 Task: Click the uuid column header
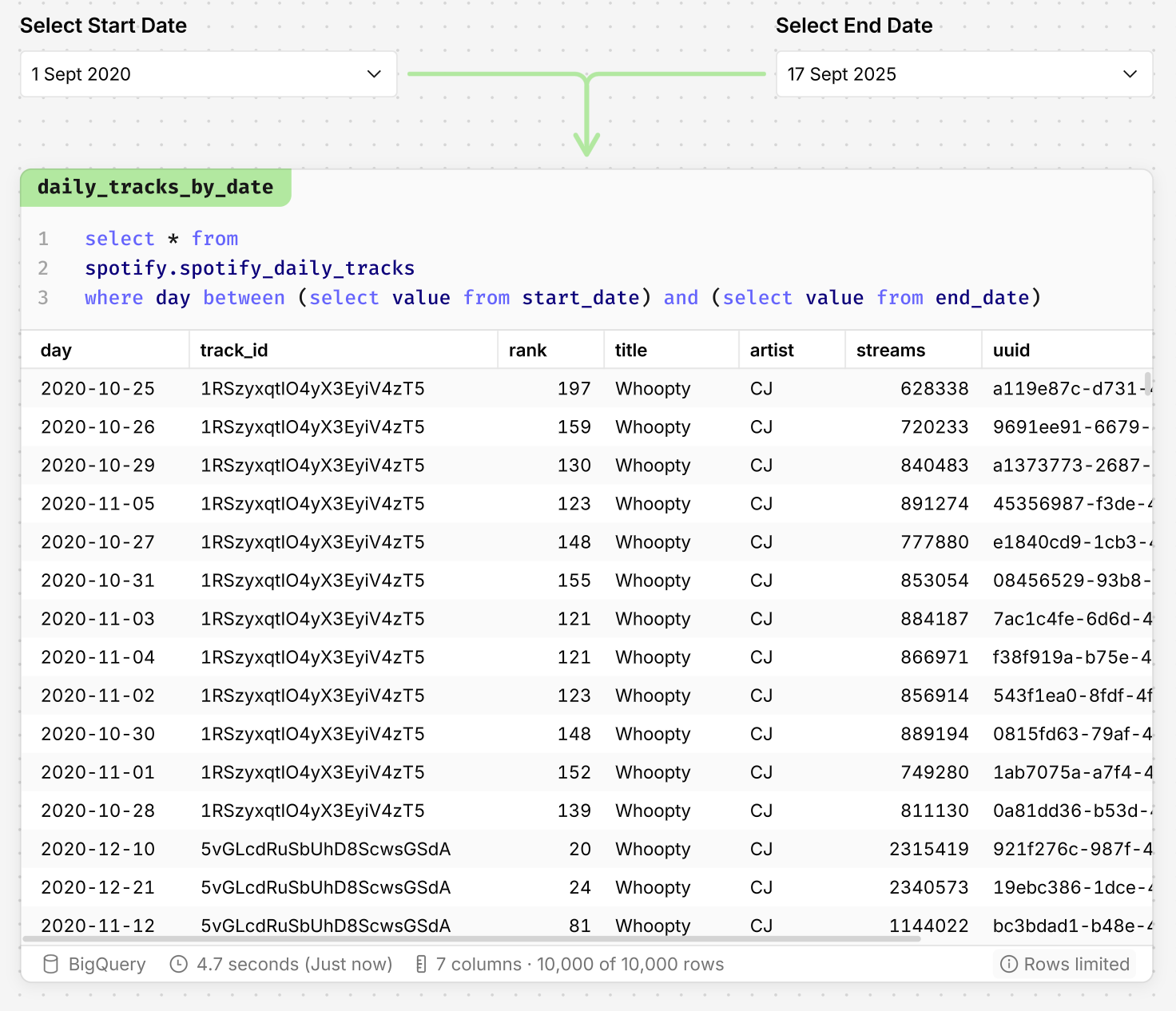click(x=1011, y=351)
